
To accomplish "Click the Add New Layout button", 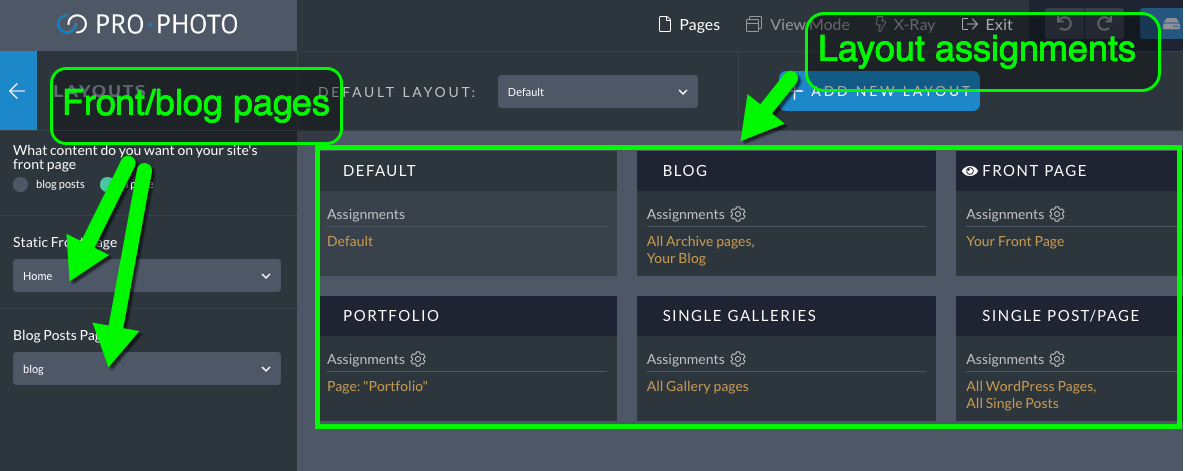I will [880, 91].
